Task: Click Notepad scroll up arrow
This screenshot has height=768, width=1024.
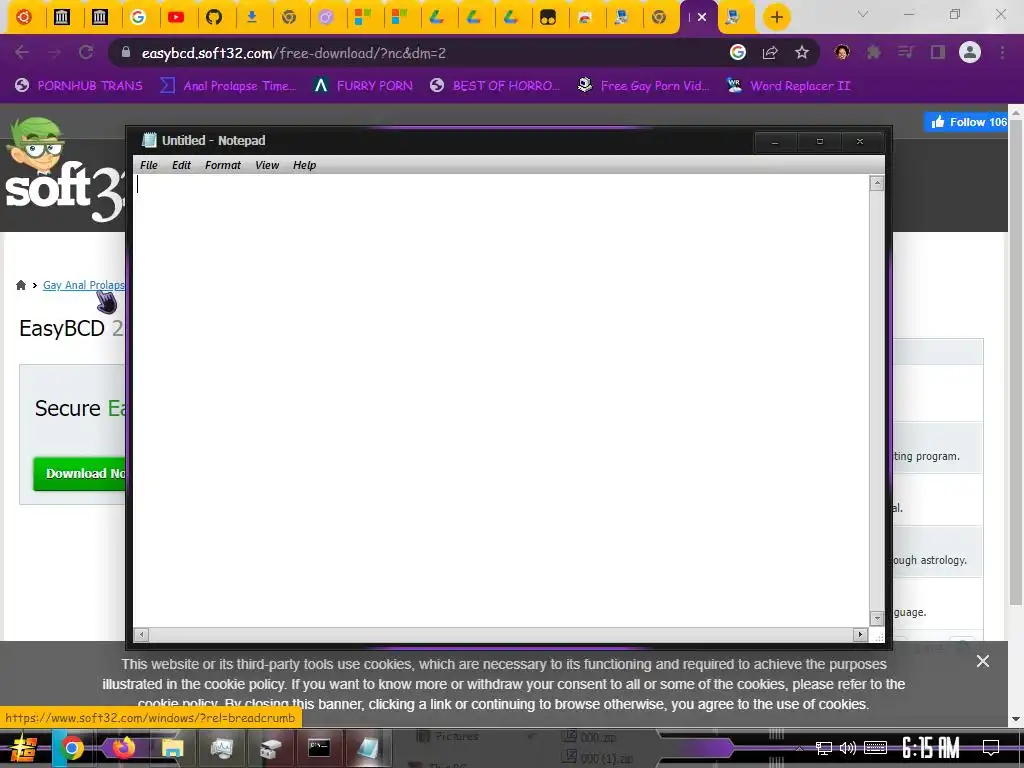Action: pos(877,184)
